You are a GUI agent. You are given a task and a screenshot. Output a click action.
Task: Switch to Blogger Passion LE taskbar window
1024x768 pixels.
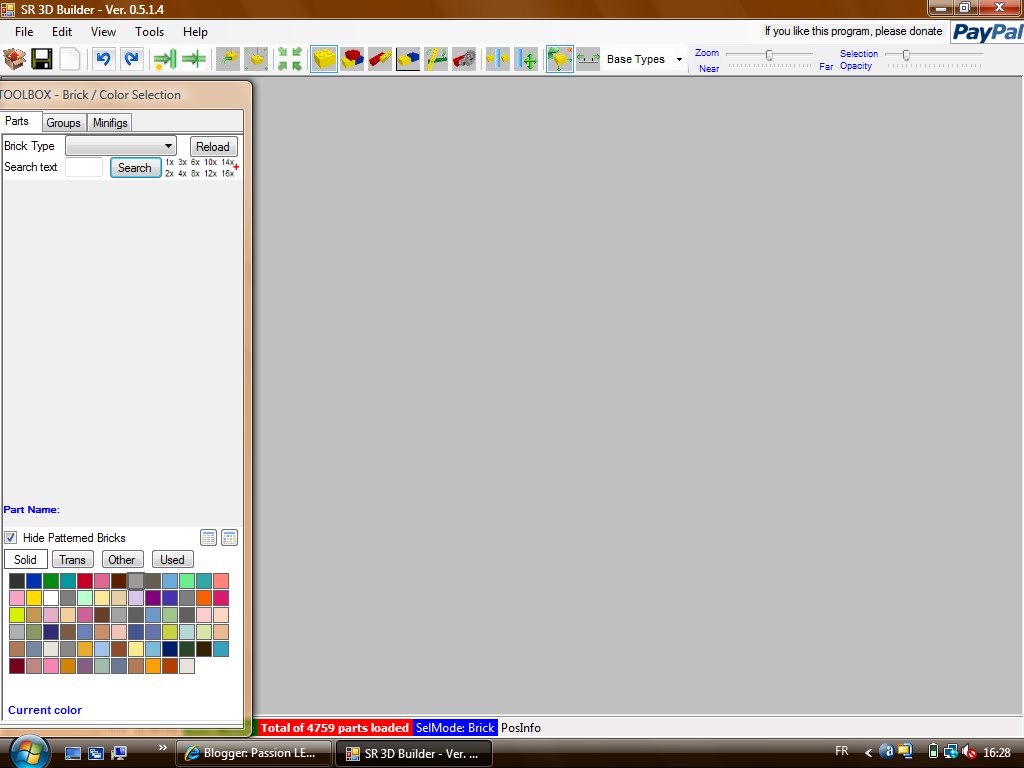tap(253, 753)
